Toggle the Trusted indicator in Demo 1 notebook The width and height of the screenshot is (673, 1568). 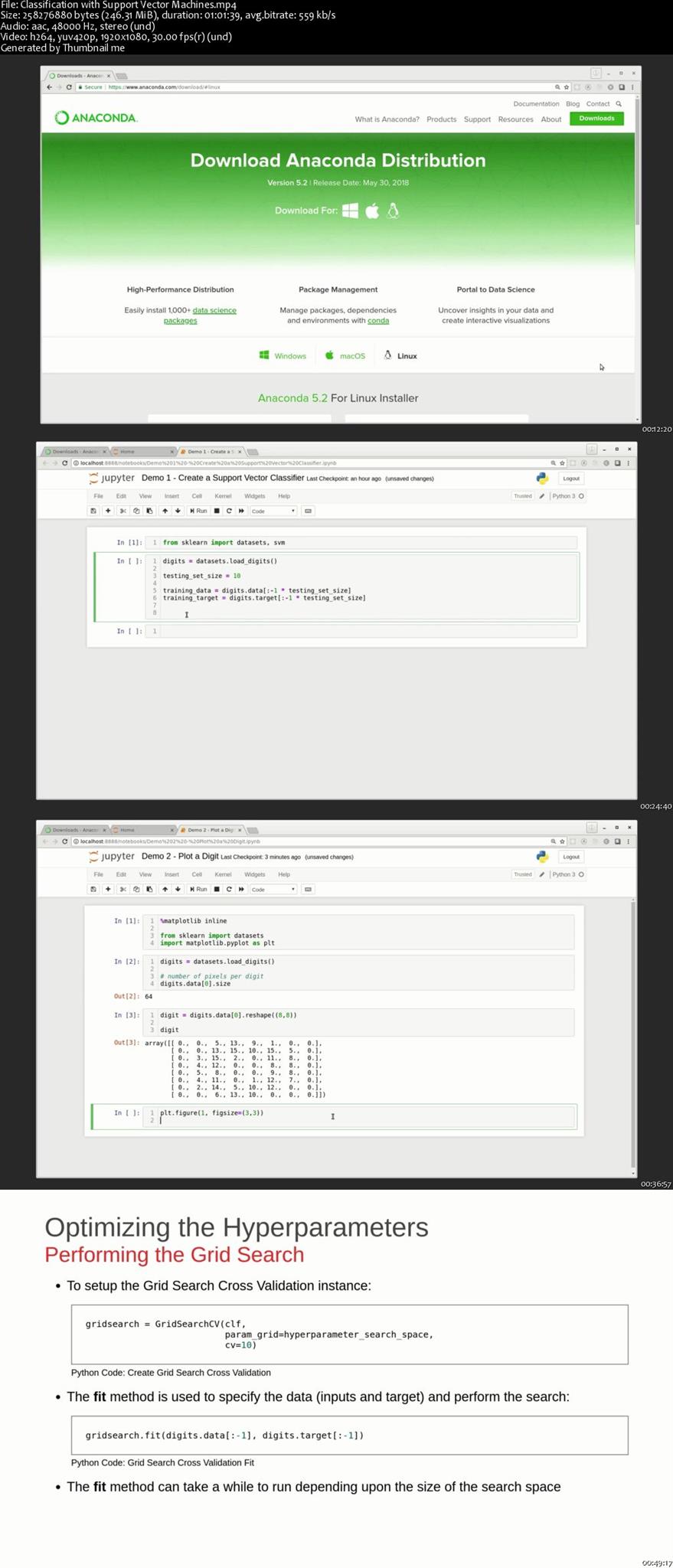tap(523, 496)
